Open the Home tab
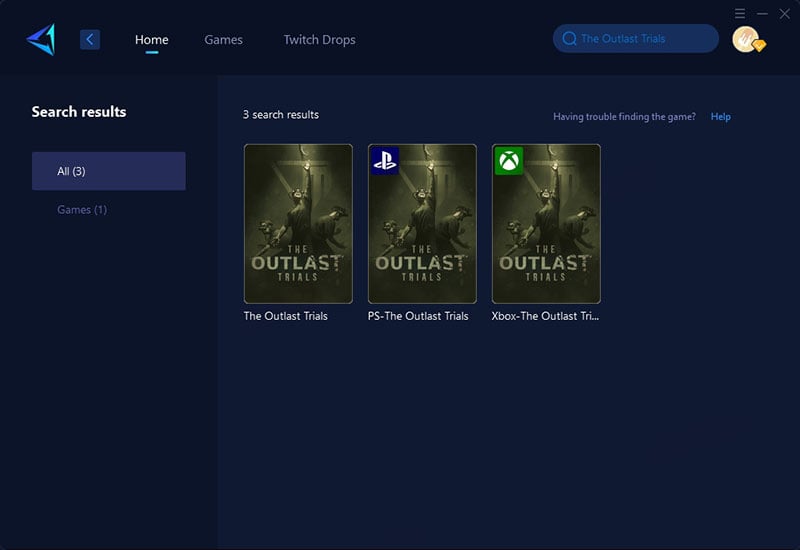 [152, 39]
